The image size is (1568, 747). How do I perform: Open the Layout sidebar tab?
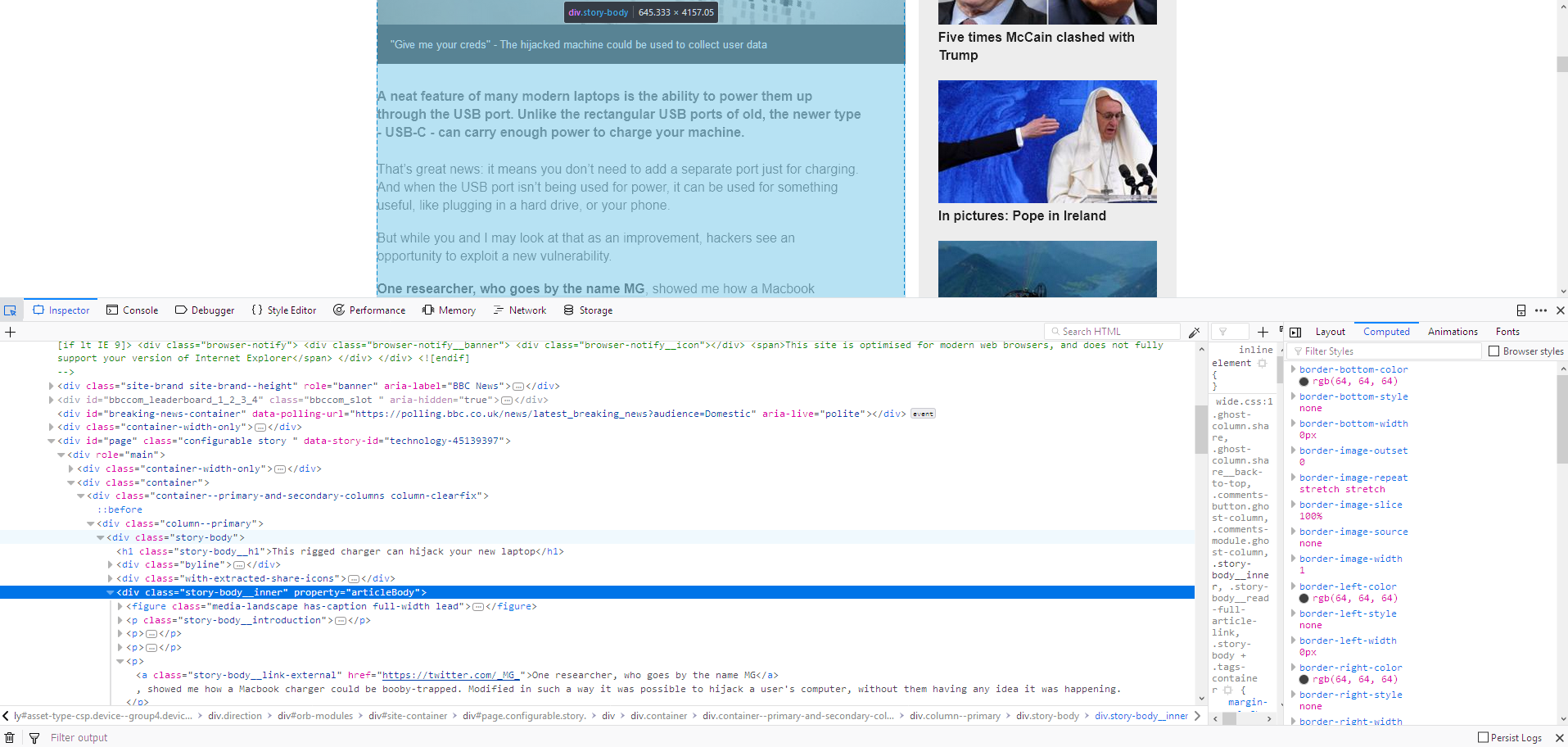(x=1330, y=332)
